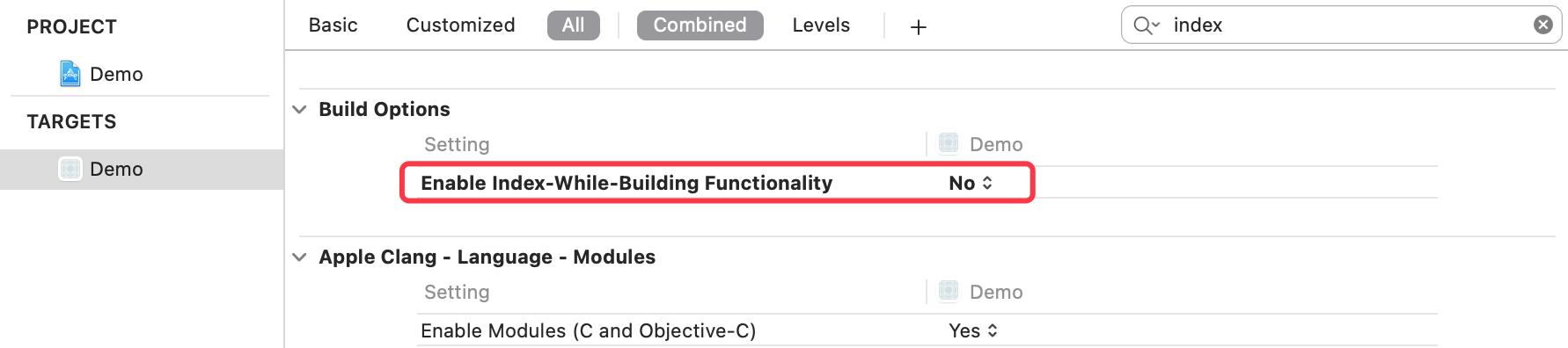Collapse Apple Clang - Language - Modules section
The image size is (1568, 348).
click(299, 257)
